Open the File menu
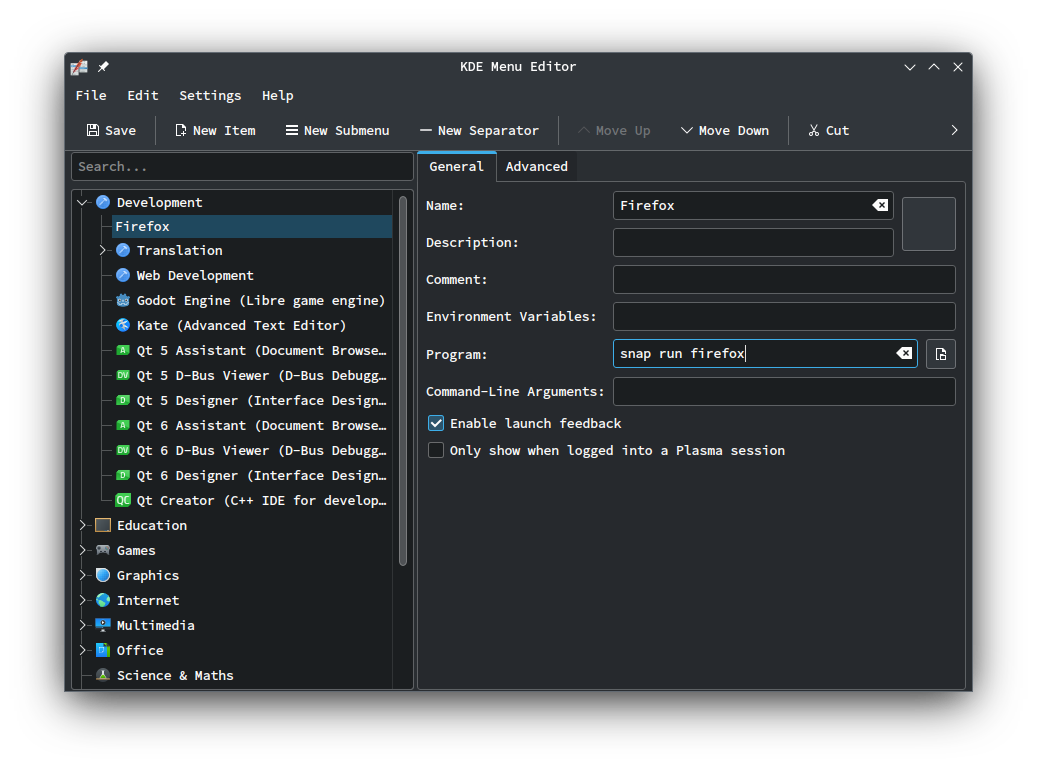 (91, 95)
